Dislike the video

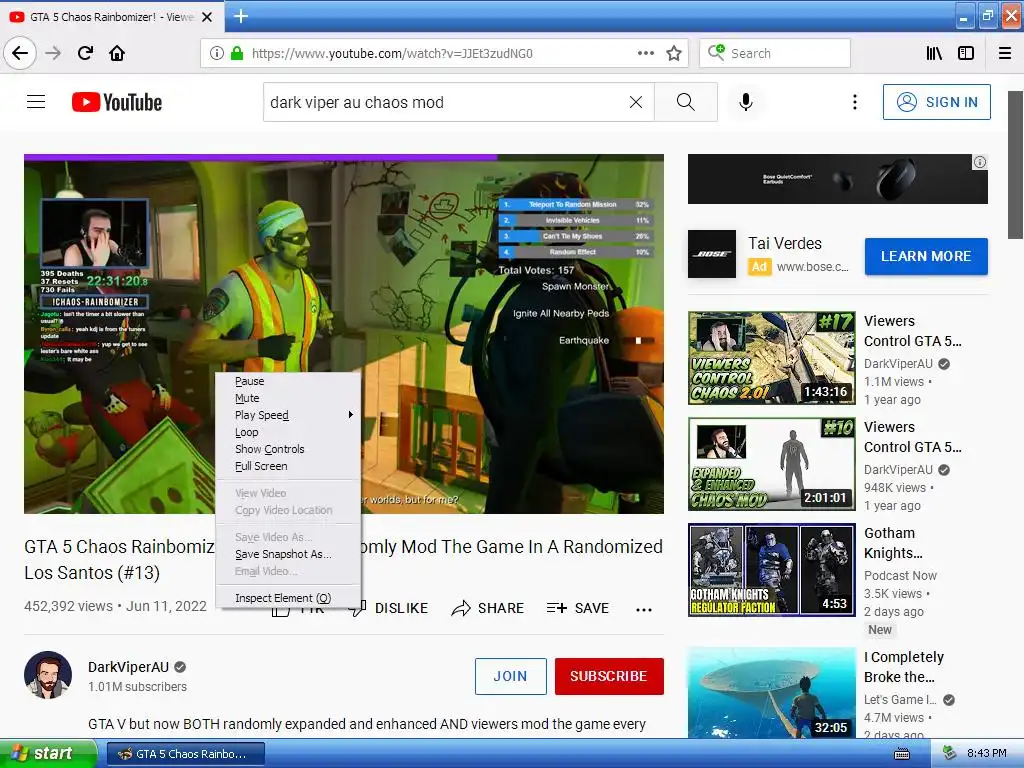click(x=389, y=609)
